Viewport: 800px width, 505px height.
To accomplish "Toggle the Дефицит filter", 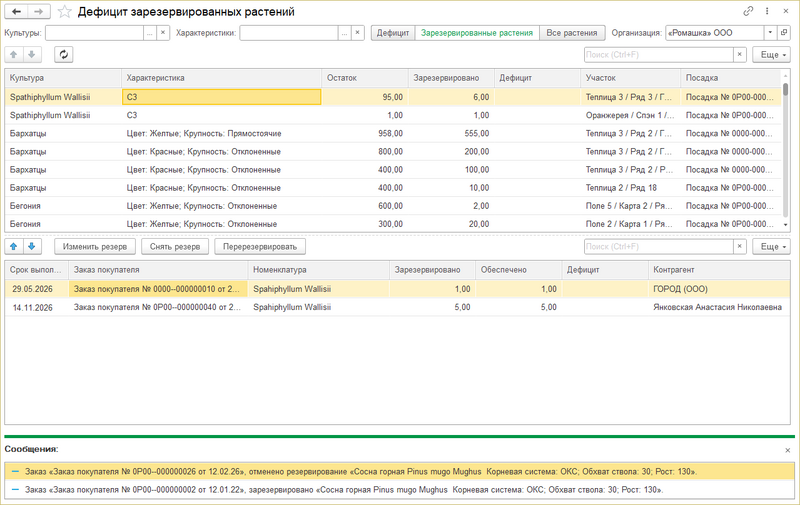I will coord(393,33).
